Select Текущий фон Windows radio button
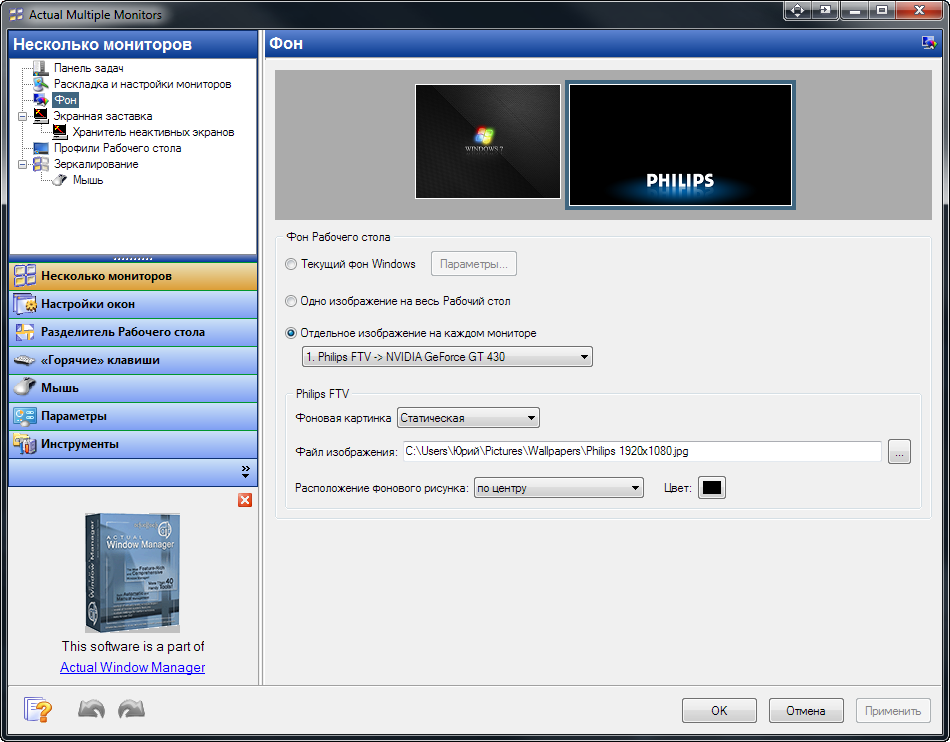Screen dimensions: 950x742 click(291, 264)
